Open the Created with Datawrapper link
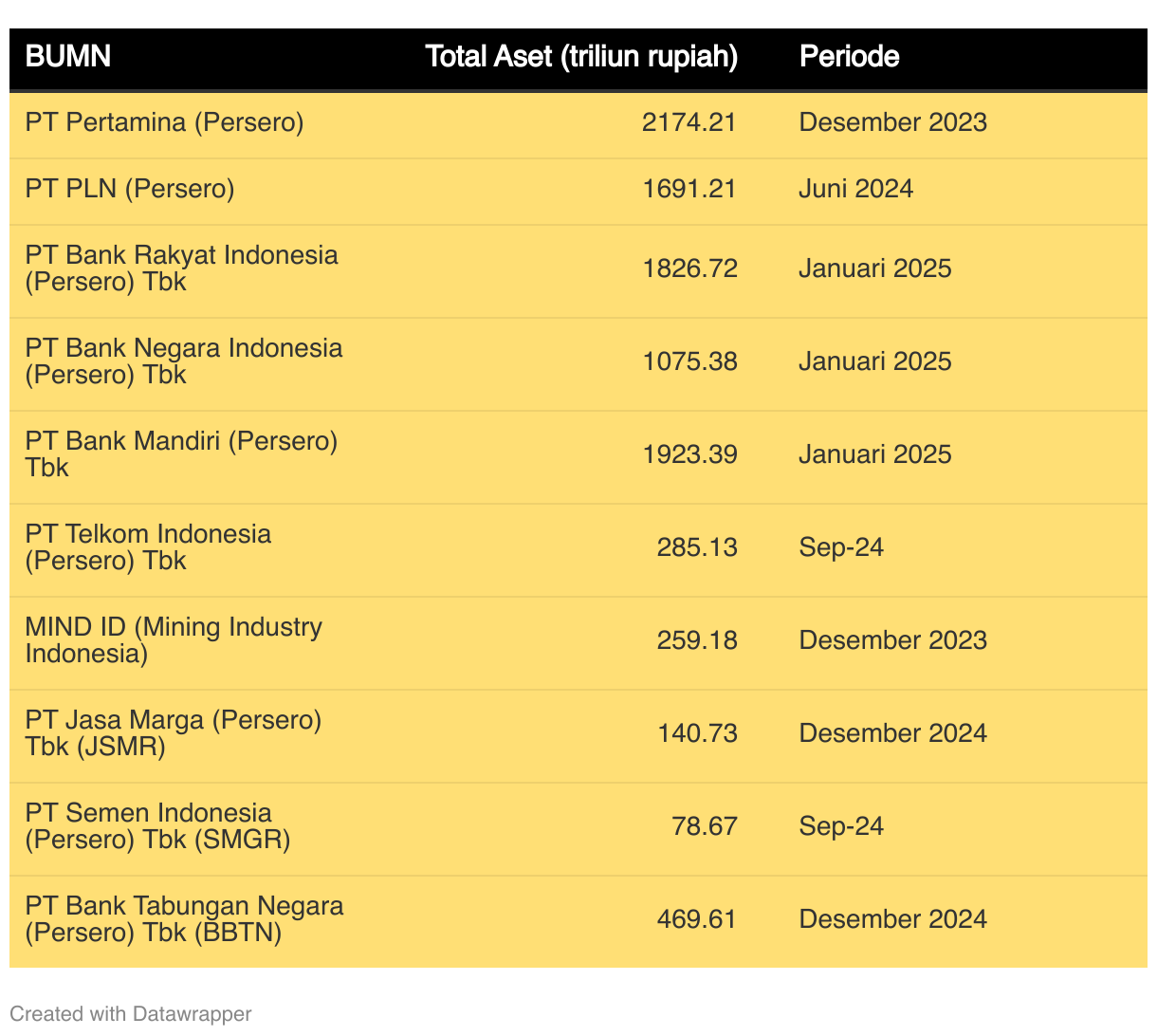The image size is (1157, 1036). pyautogui.click(x=131, y=1013)
